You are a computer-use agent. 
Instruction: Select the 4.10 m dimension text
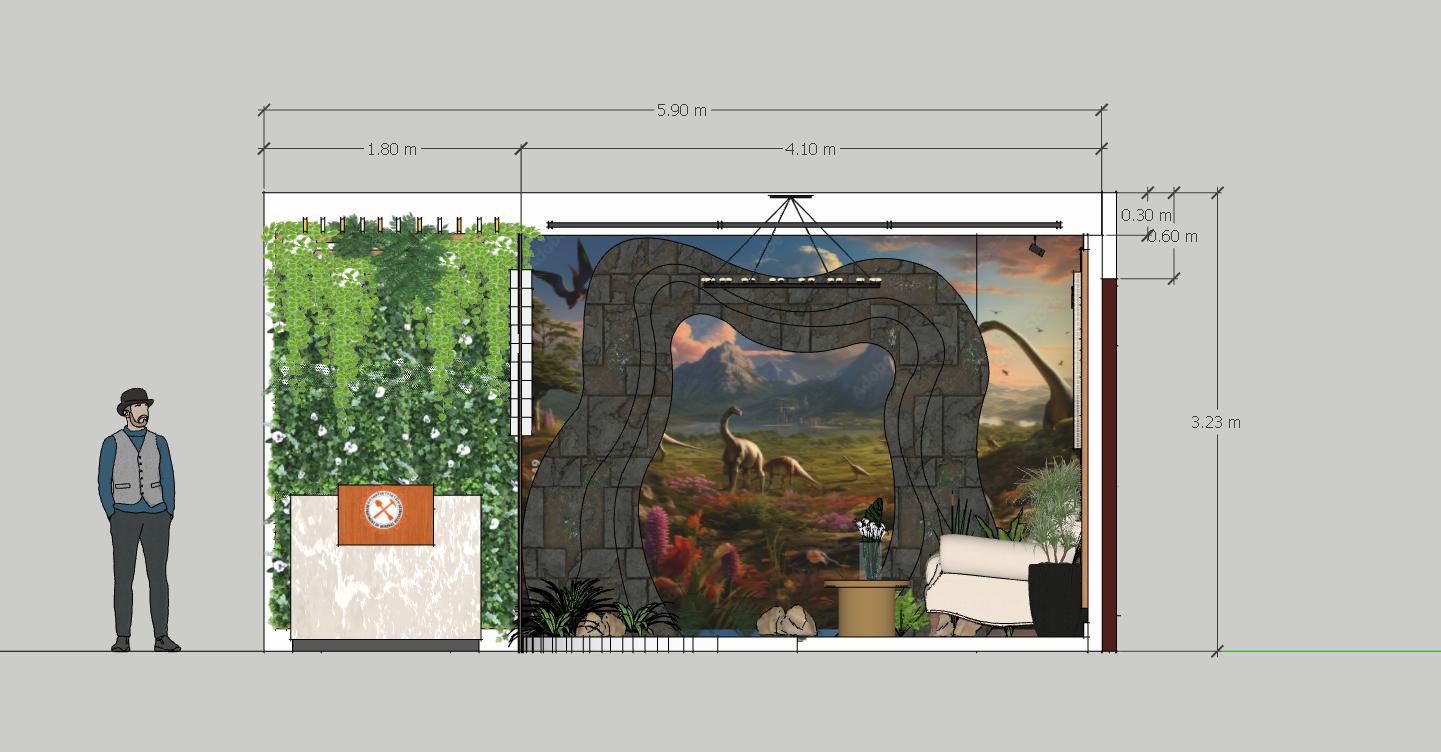click(810, 149)
